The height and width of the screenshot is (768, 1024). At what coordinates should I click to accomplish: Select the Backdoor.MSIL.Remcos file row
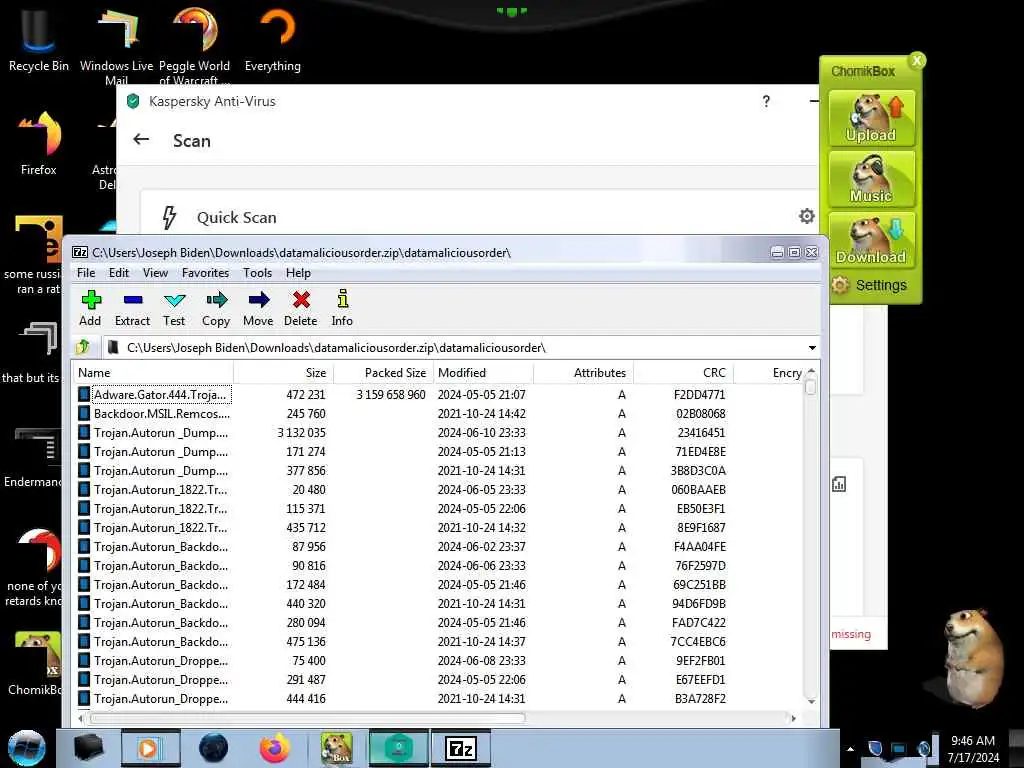[439, 413]
